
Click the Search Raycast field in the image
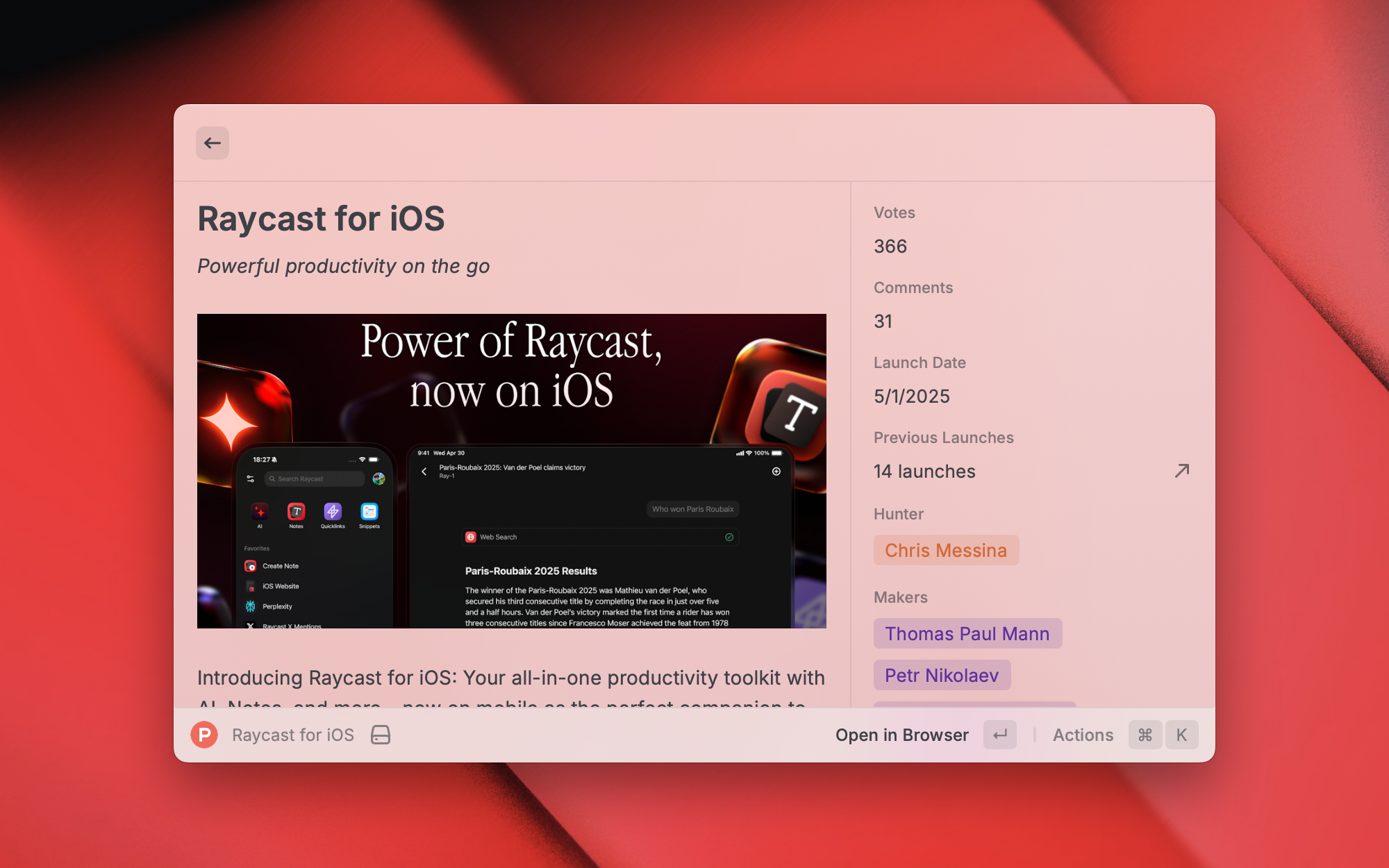(x=314, y=478)
